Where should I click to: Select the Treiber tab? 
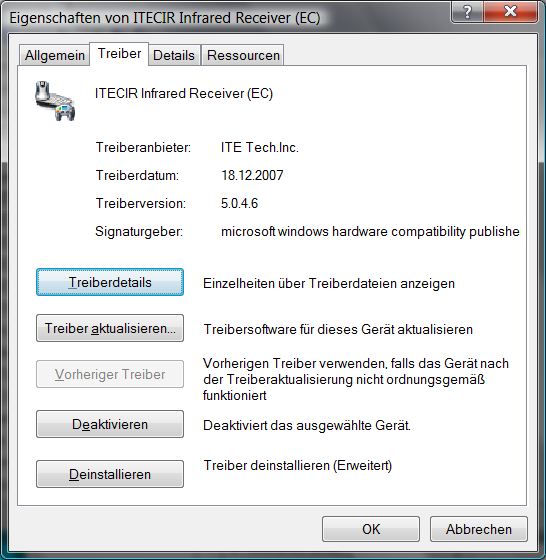(119, 54)
